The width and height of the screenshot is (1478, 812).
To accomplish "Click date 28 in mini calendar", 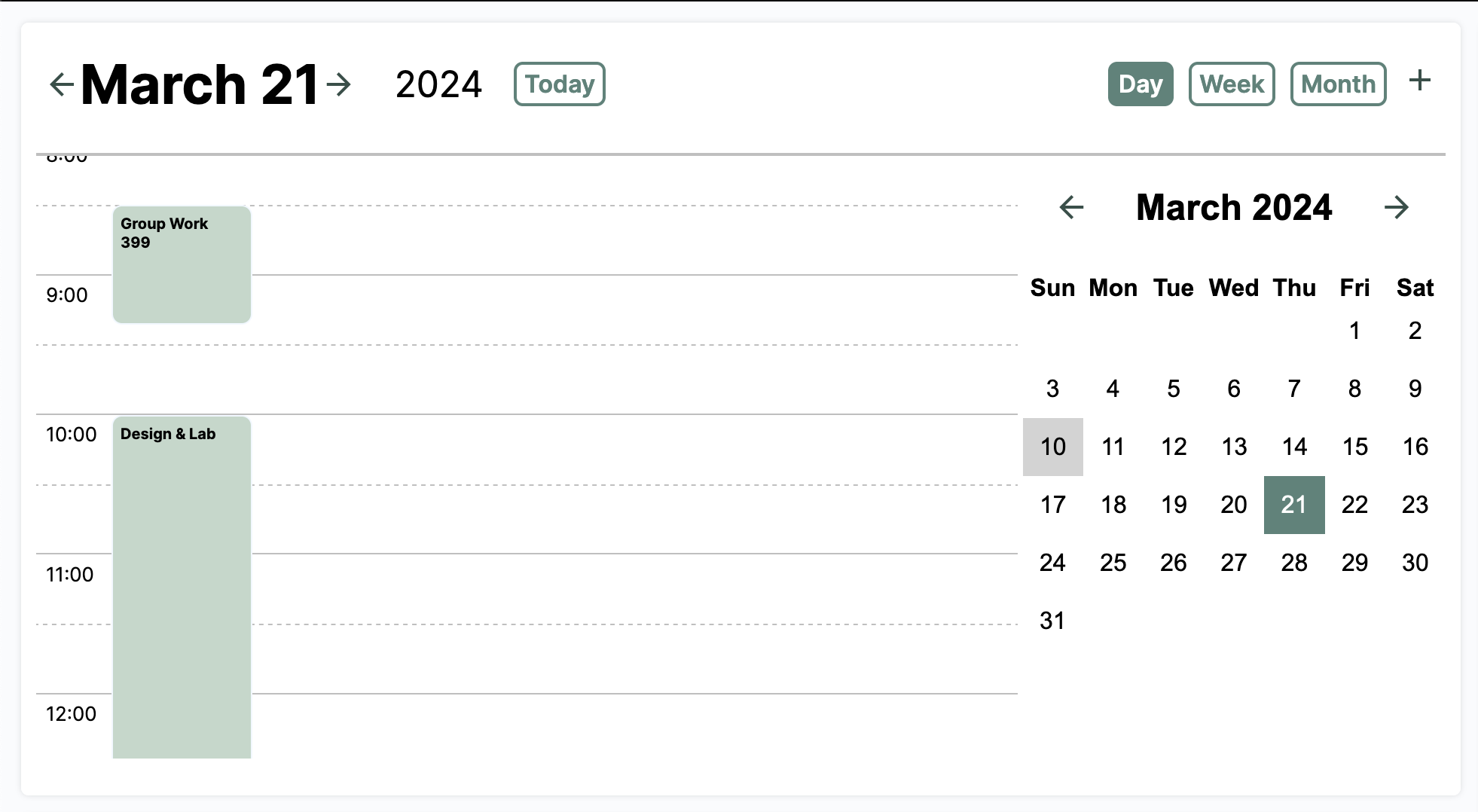I will point(1293,563).
